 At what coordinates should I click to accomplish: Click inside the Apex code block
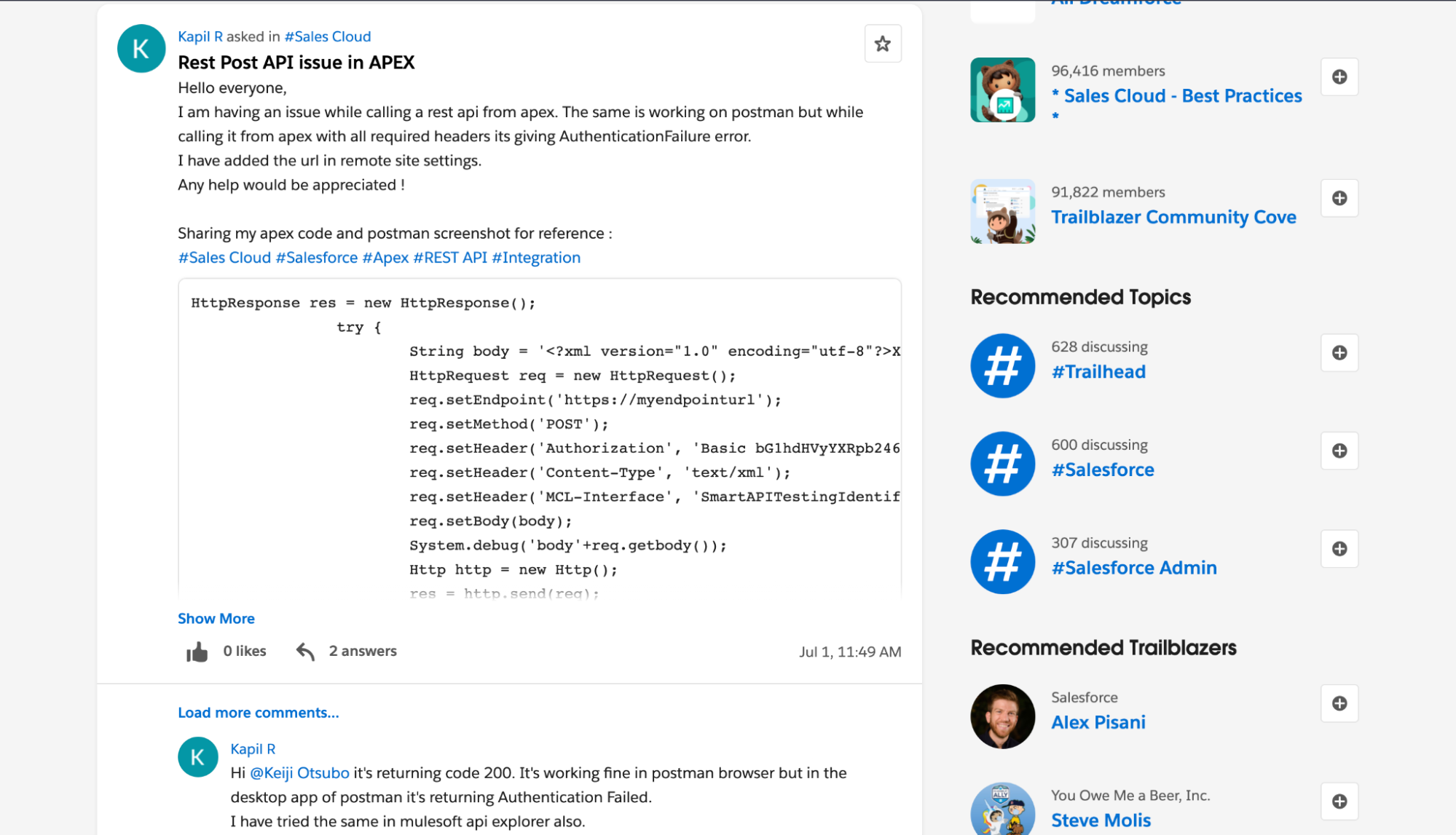[539, 437]
